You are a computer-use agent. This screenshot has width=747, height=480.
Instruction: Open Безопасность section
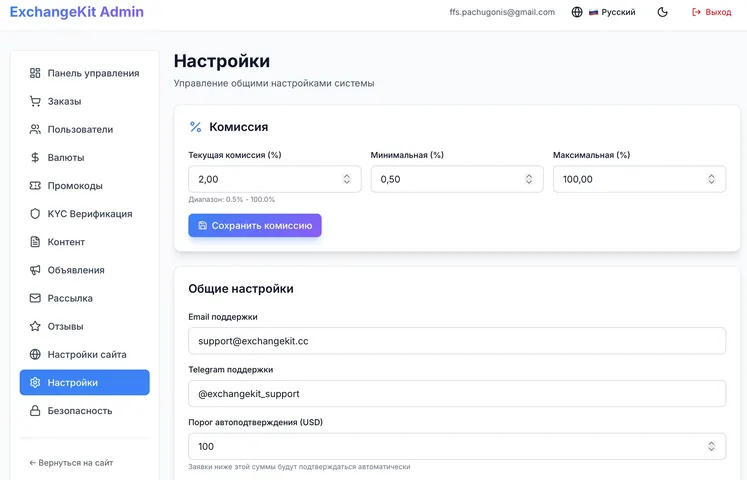point(84,410)
